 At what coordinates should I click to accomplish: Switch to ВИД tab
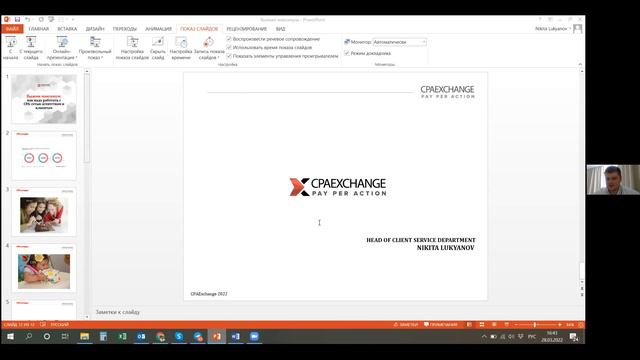tap(280, 29)
